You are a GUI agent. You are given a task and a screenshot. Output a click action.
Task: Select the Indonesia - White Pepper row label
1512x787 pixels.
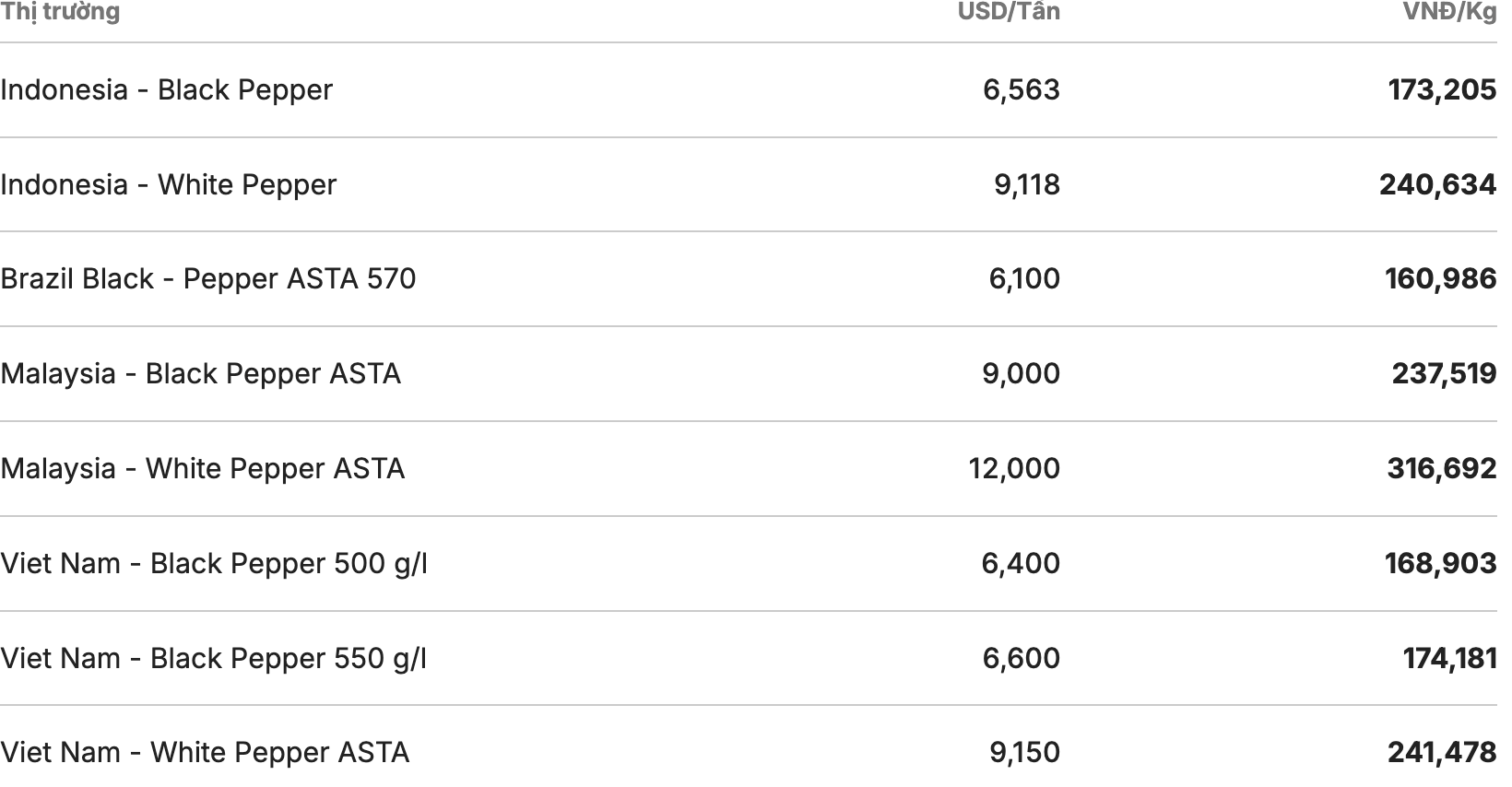coord(169,185)
